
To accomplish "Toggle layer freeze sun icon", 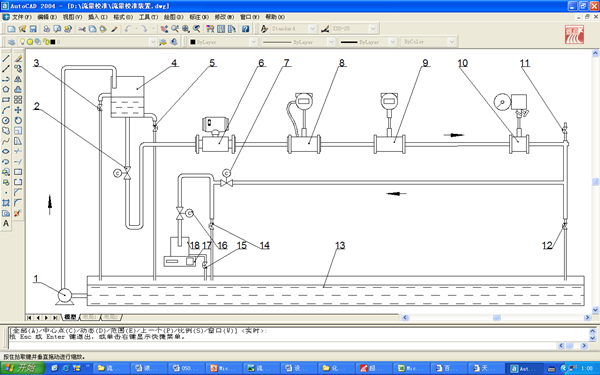I will pyautogui.click(x=30, y=42).
